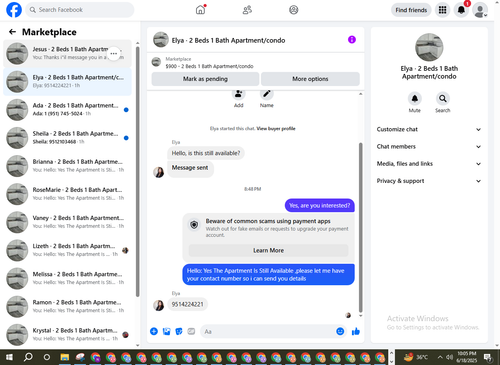
Task: Open the View buyer profile link
Action: 276,129
